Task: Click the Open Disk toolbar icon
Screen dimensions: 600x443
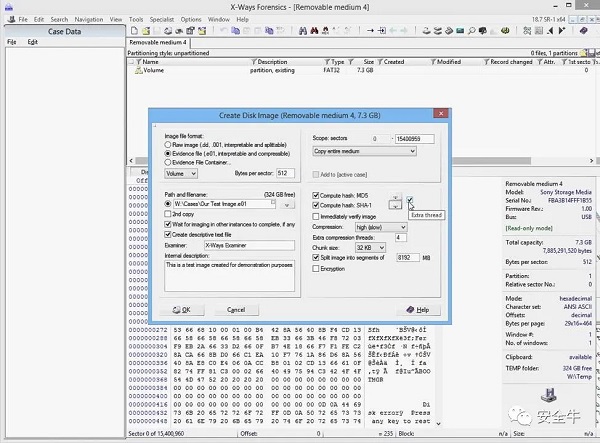Action: [x=426, y=31]
